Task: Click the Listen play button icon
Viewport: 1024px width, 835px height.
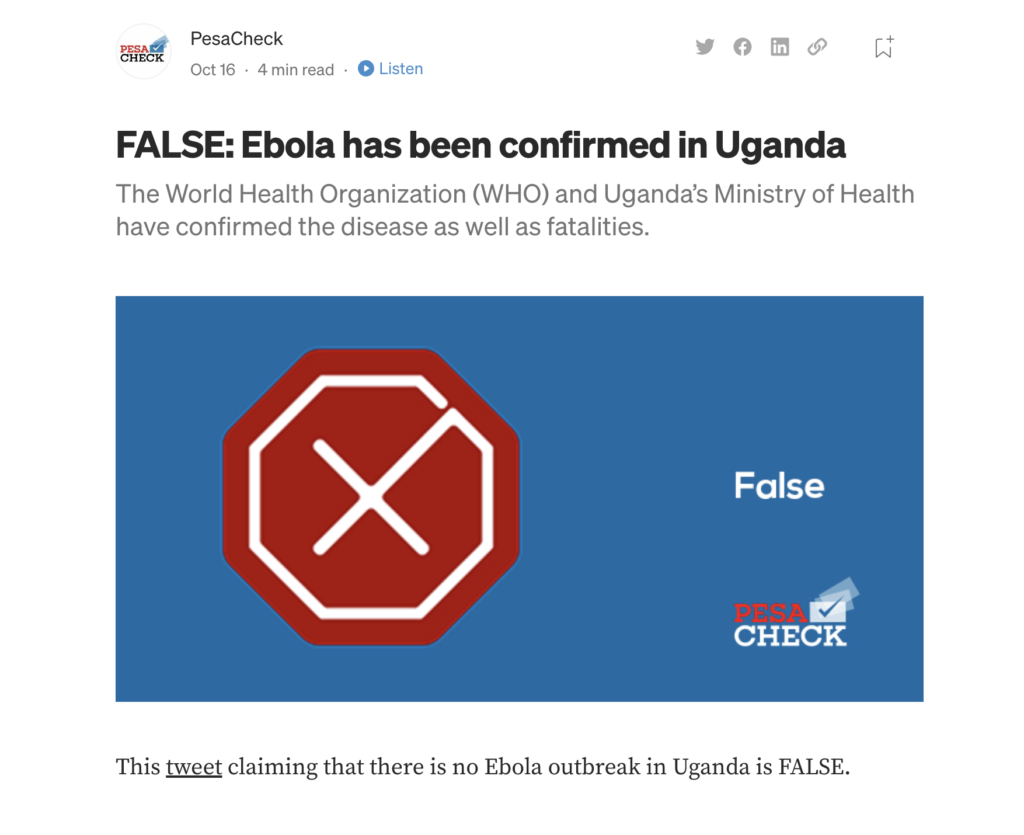Action: [366, 69]
